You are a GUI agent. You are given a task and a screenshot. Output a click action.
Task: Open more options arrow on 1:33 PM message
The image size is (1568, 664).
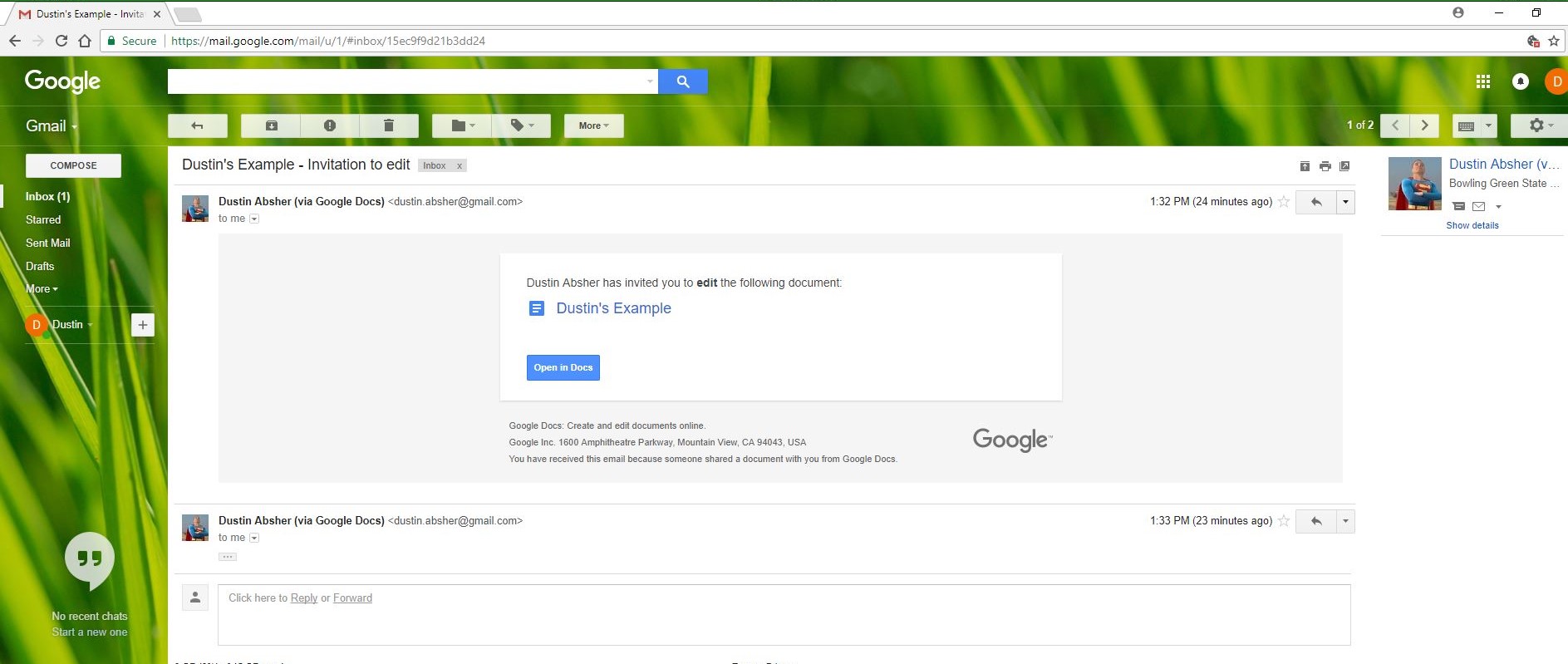pos(1345,521)
